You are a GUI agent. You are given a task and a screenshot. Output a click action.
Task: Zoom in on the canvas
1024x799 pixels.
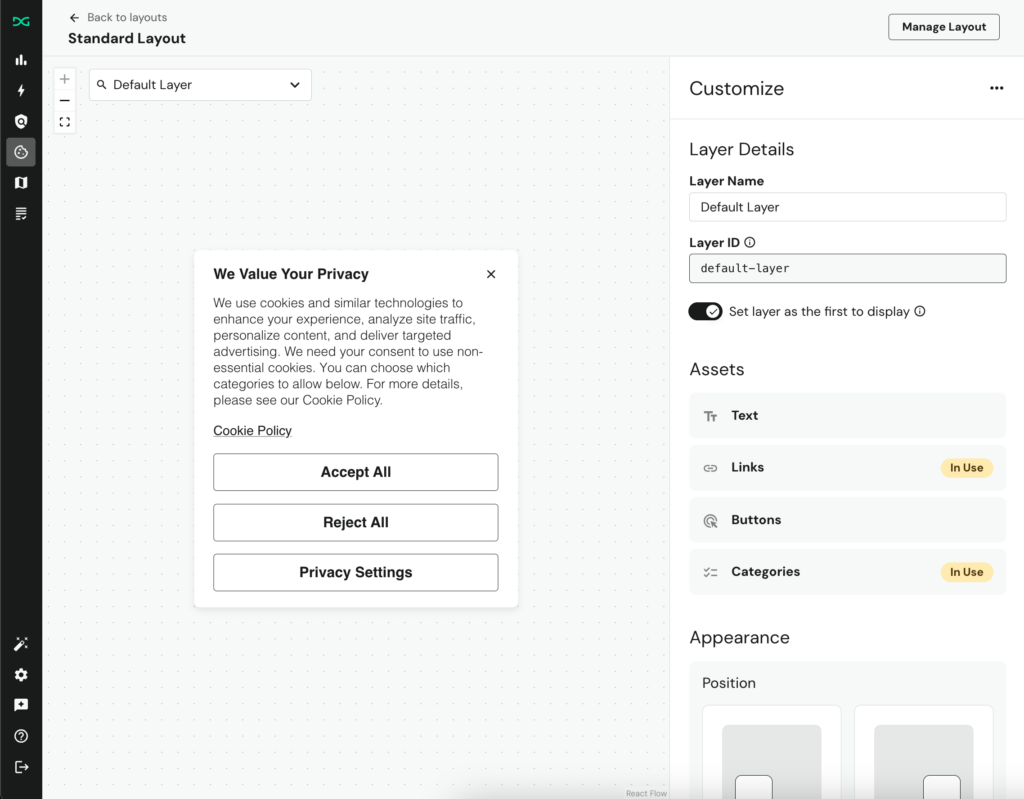pos(65,79)
